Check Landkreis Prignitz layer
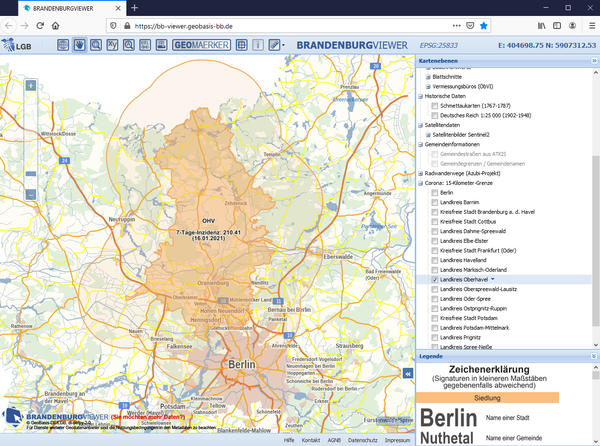Viewport: 600px width, 446px height. [435, 337]
